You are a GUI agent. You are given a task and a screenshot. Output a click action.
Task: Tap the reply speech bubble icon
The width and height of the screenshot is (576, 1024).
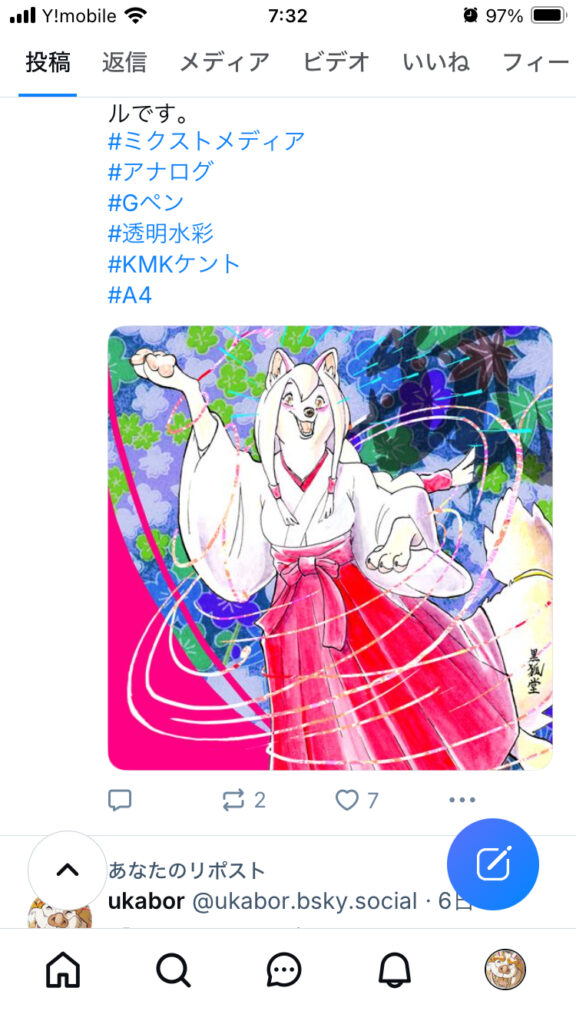pyautogui.click(x=120, y=800)
